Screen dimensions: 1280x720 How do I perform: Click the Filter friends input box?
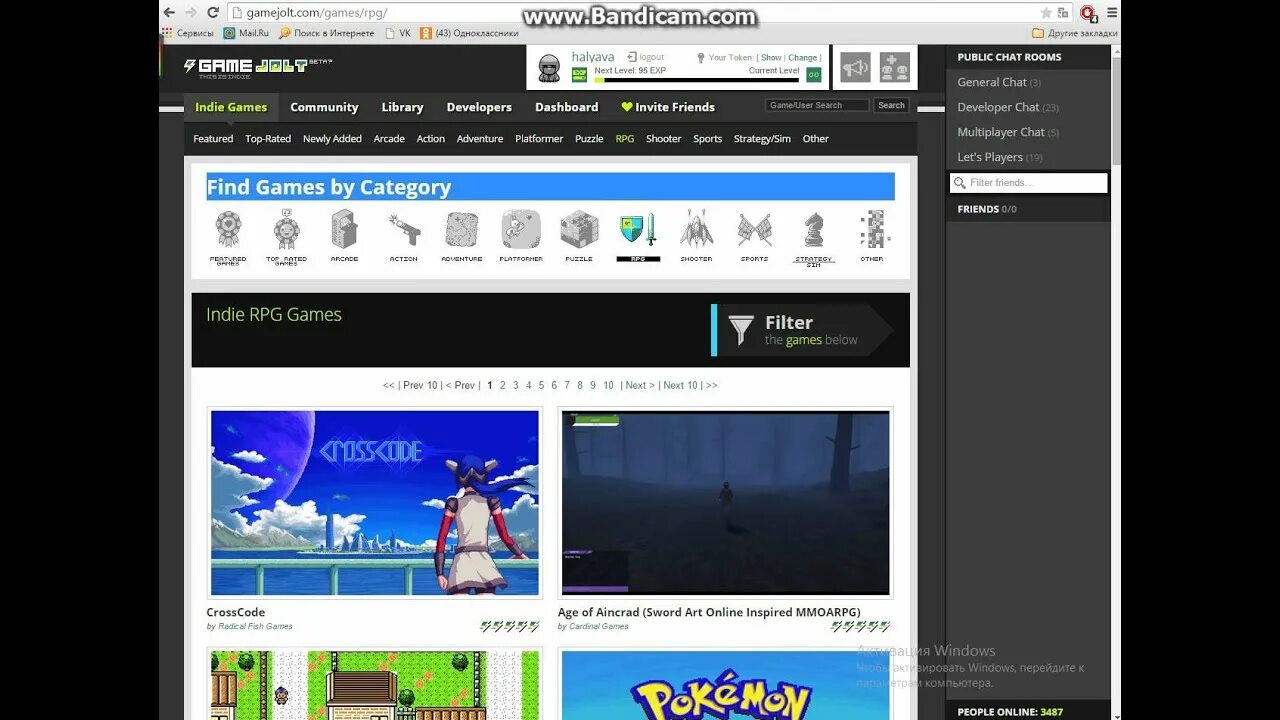coord(1028,183)
